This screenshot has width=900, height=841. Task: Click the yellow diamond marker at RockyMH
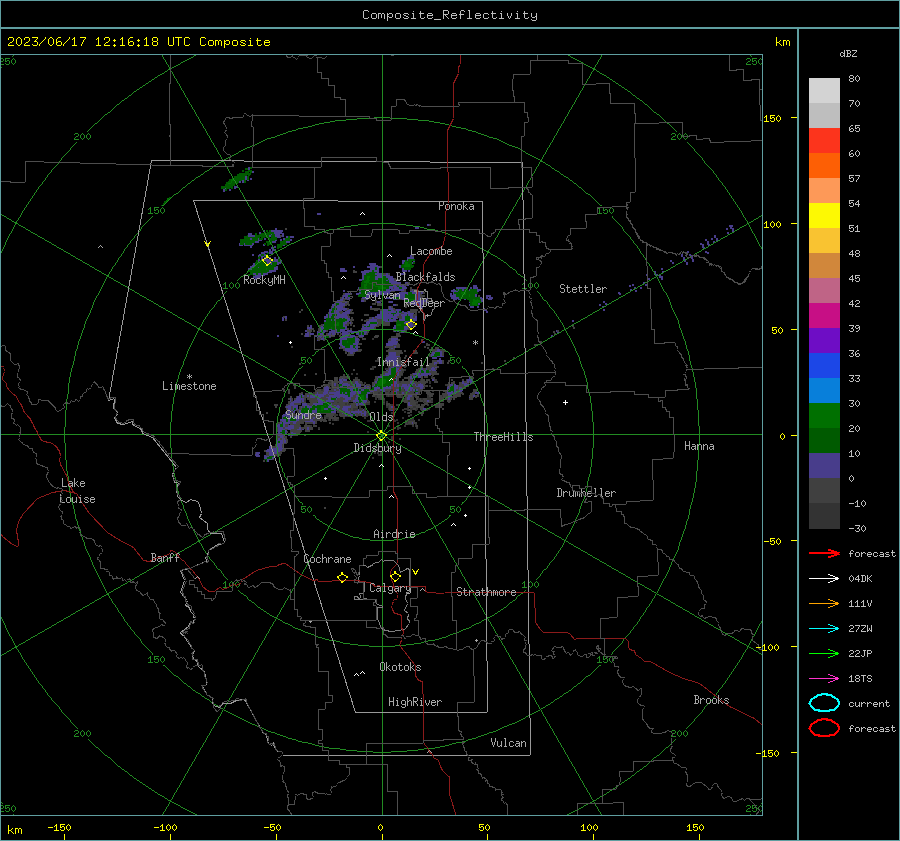click(x=267, y=261)
